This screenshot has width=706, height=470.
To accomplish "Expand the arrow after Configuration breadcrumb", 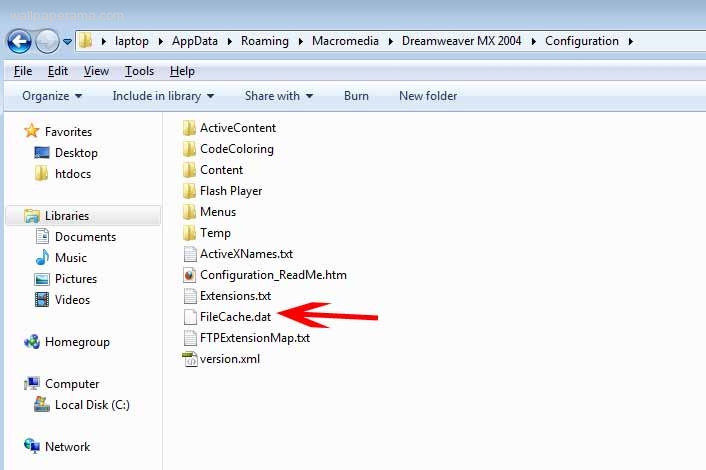I will (x=631, y=41).
